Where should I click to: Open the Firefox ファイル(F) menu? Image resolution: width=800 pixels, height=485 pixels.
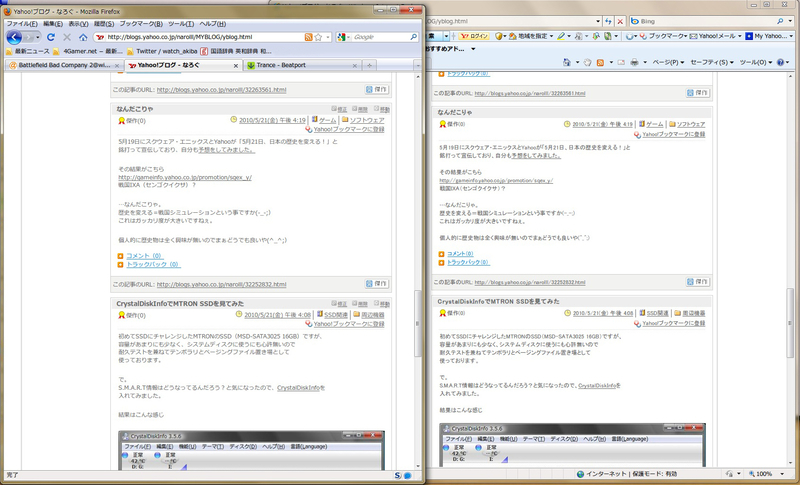click(21, 23)
